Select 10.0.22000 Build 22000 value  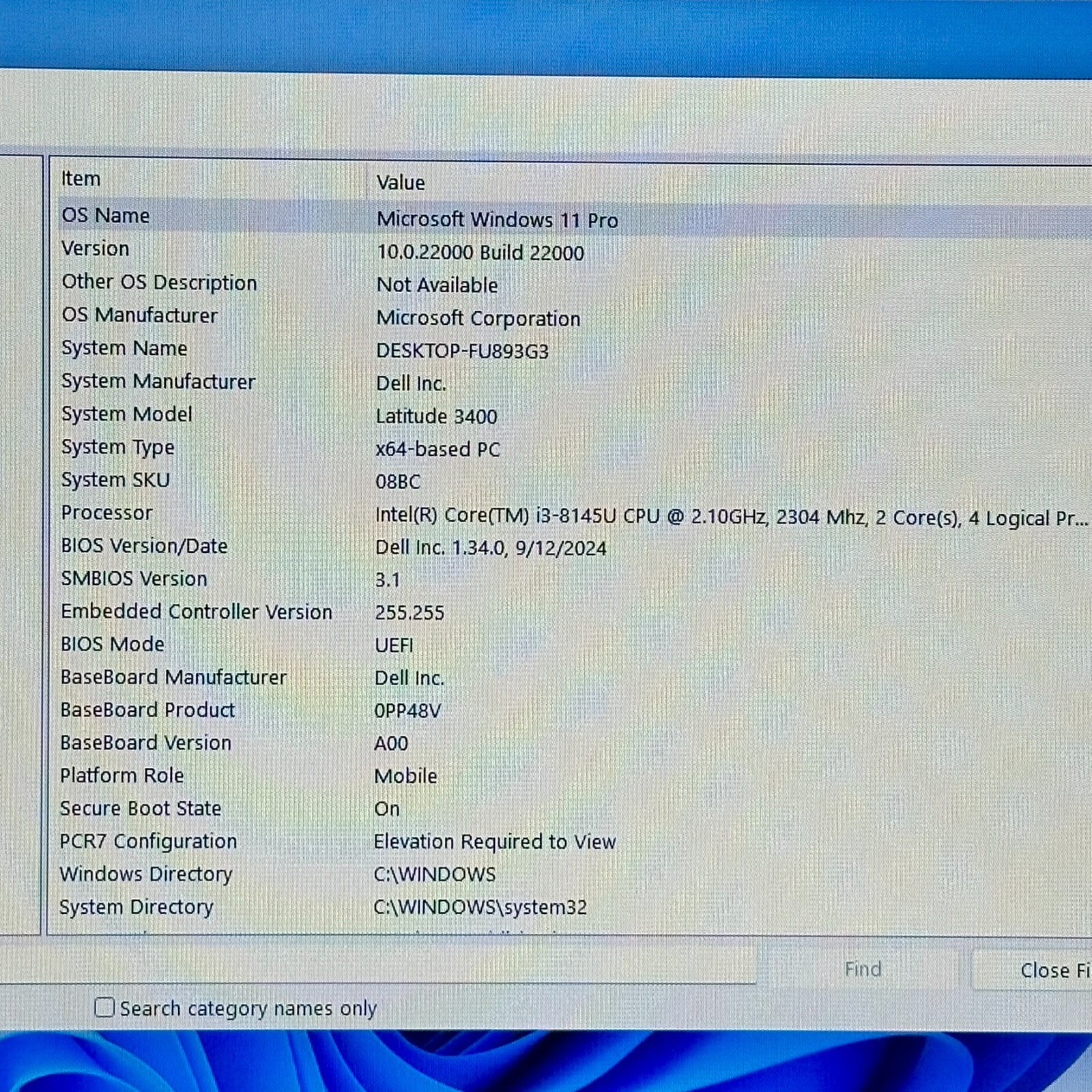480,253
